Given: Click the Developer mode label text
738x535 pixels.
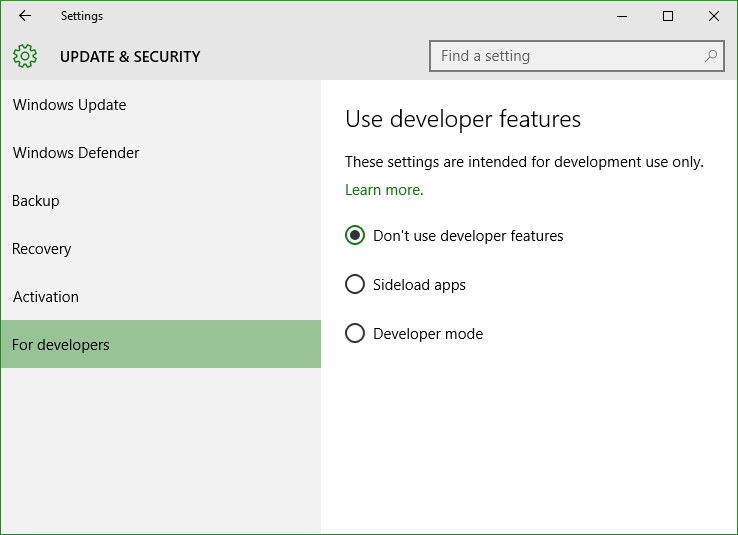Looking at the screenshot, I should 428,334.
